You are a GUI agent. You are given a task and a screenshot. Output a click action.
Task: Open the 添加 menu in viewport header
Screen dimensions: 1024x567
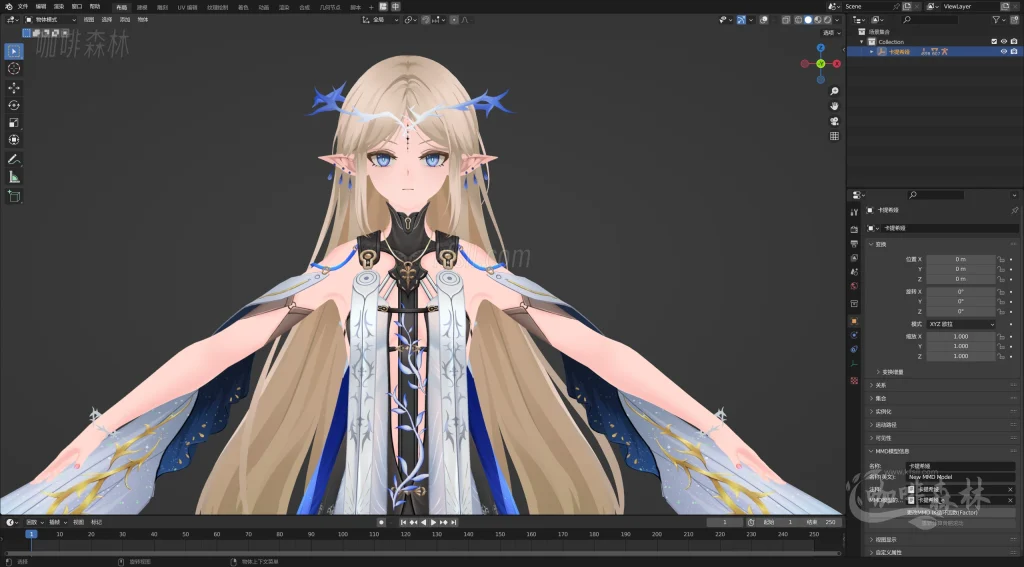(x=125, y=20)
